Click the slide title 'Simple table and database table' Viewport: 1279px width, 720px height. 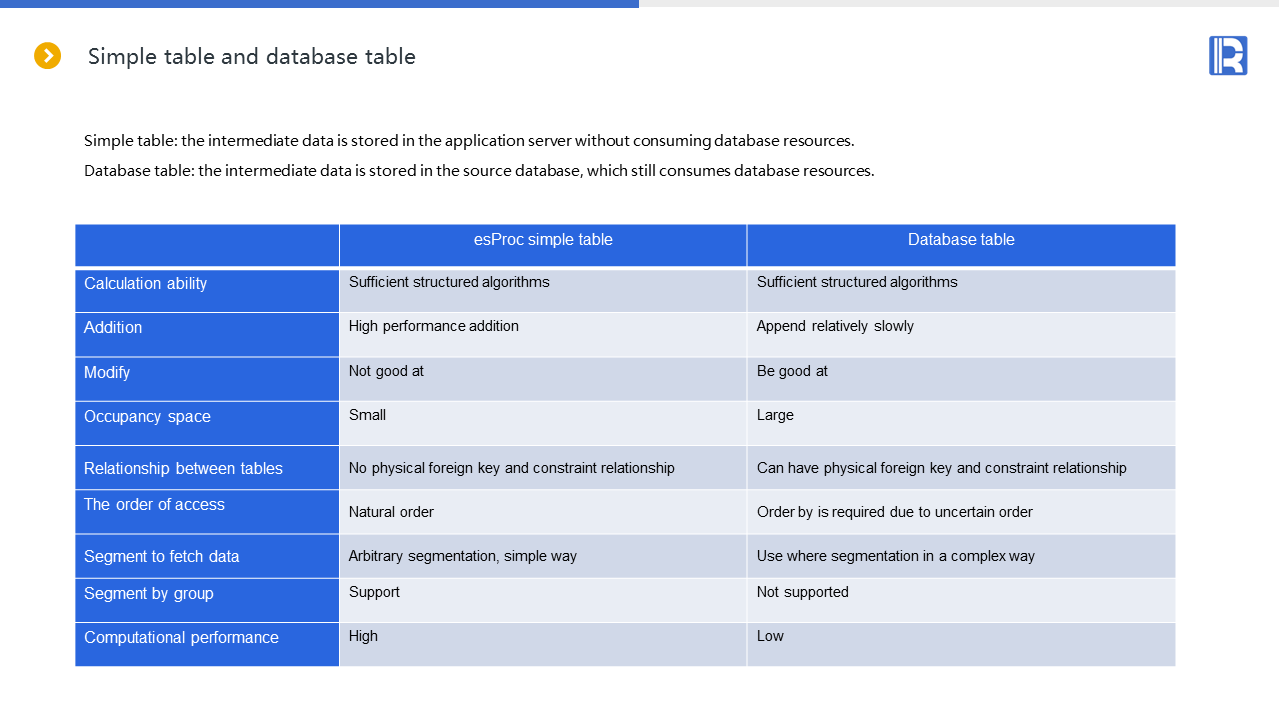[251, 57]
